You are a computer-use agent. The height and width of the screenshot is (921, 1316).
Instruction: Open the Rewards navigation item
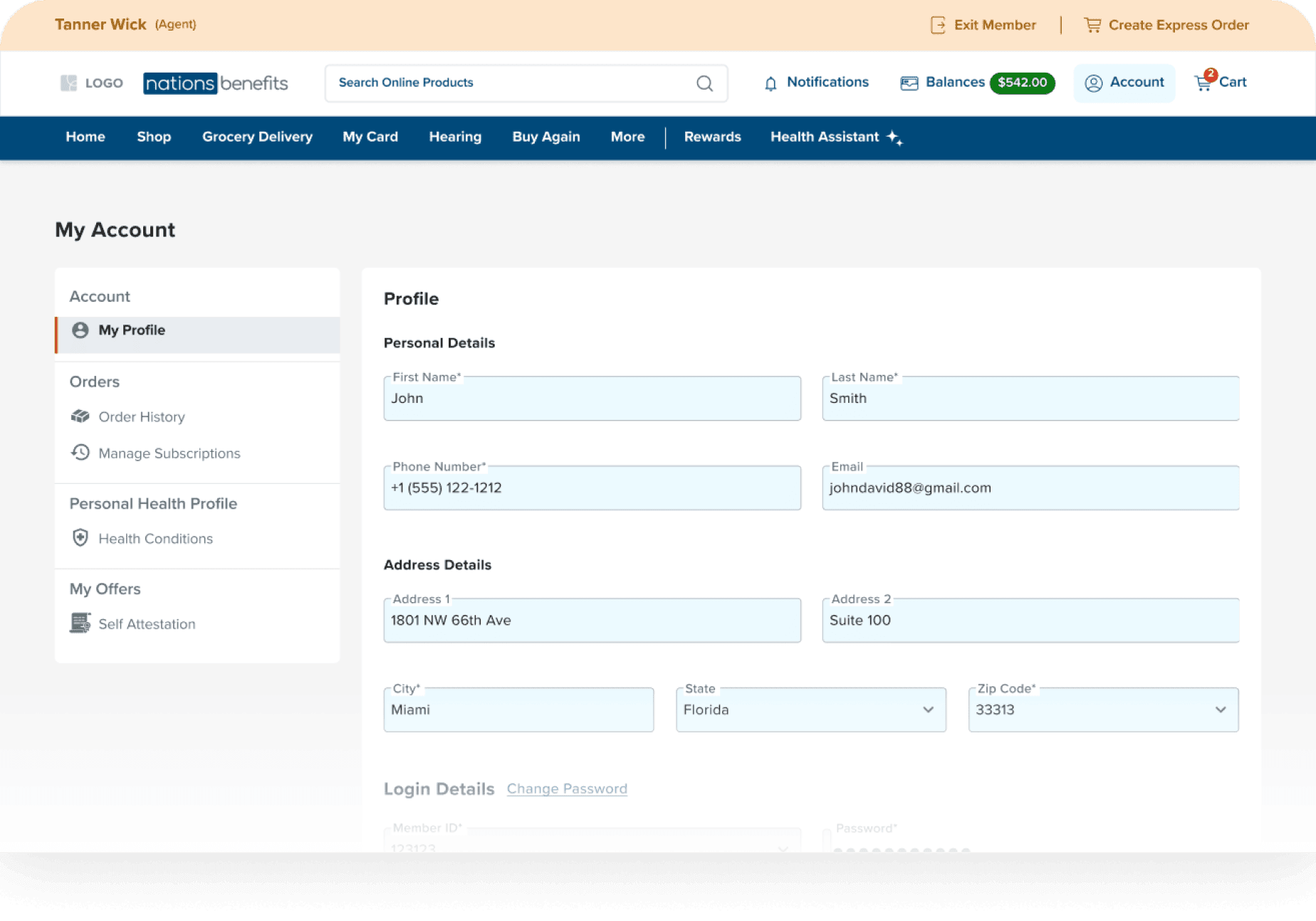[x=712, y=137]
